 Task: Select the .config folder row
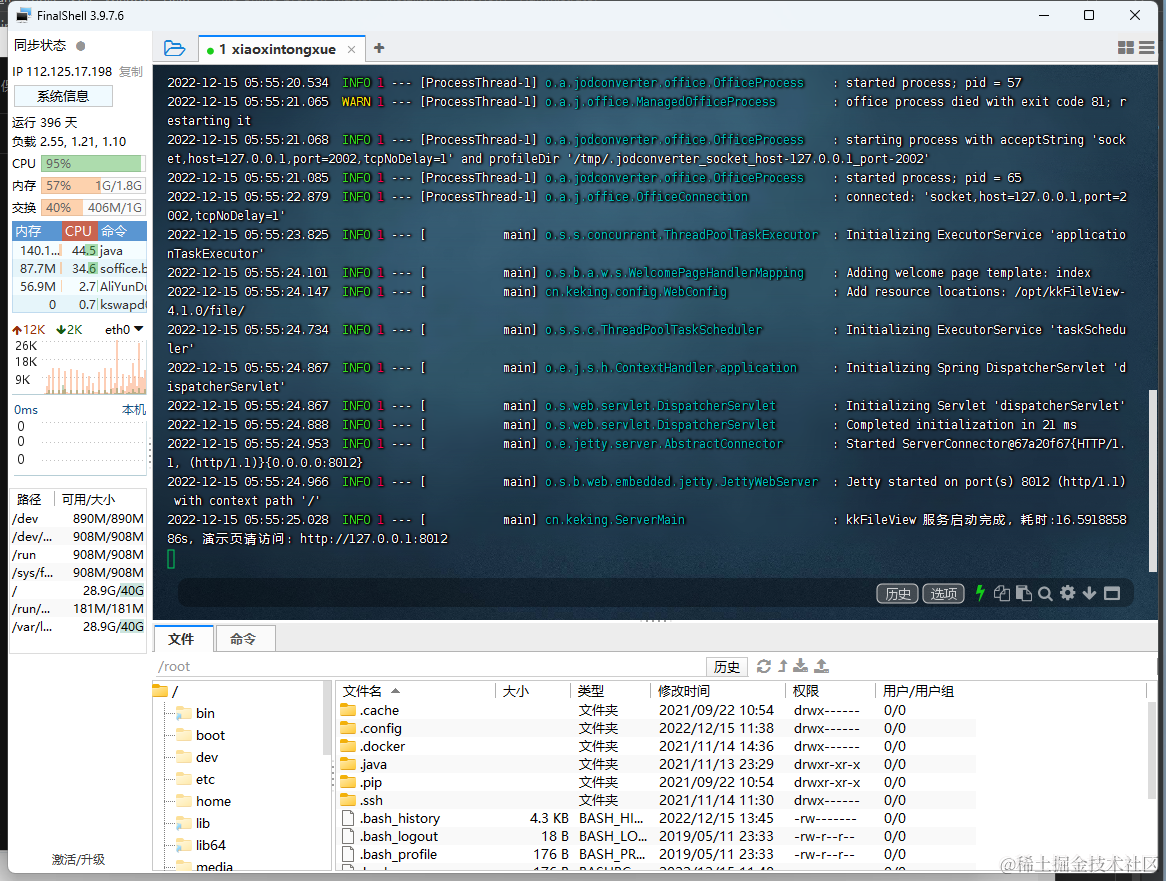pyautogui.click(x=657, y=729)
